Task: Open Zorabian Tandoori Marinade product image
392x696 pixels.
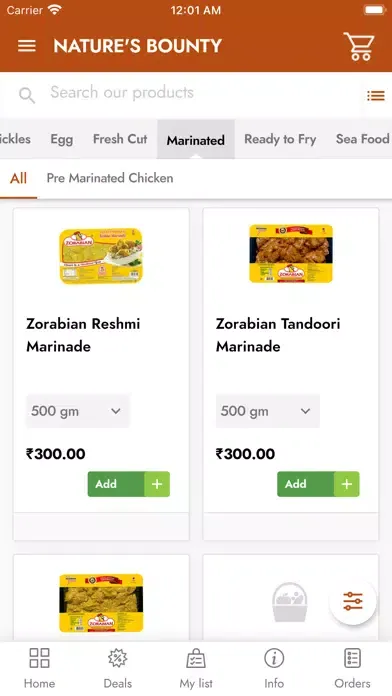Action: pyautogui.click(x=291, y=253)
